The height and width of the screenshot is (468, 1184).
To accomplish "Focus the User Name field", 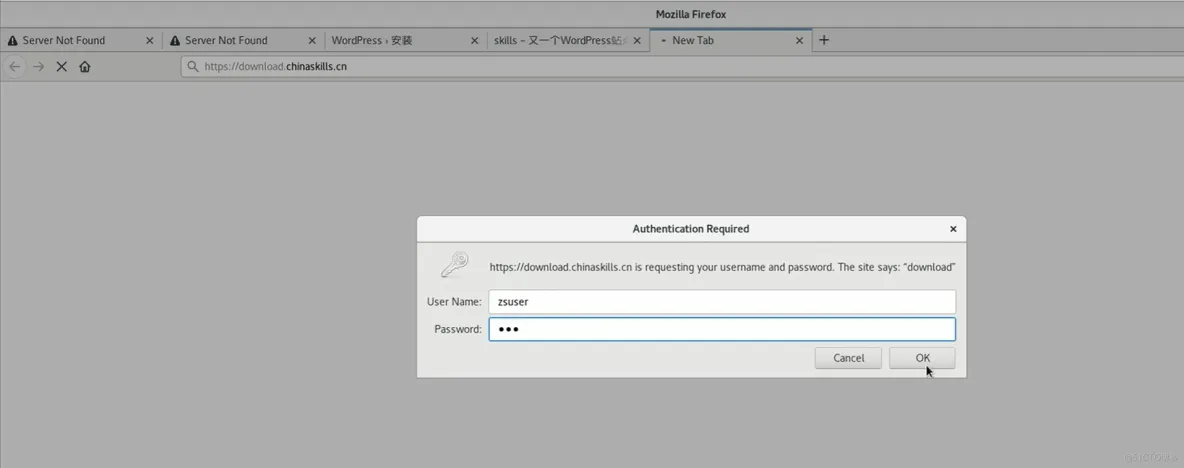I will pyautogui.click(x=722, y=301).
